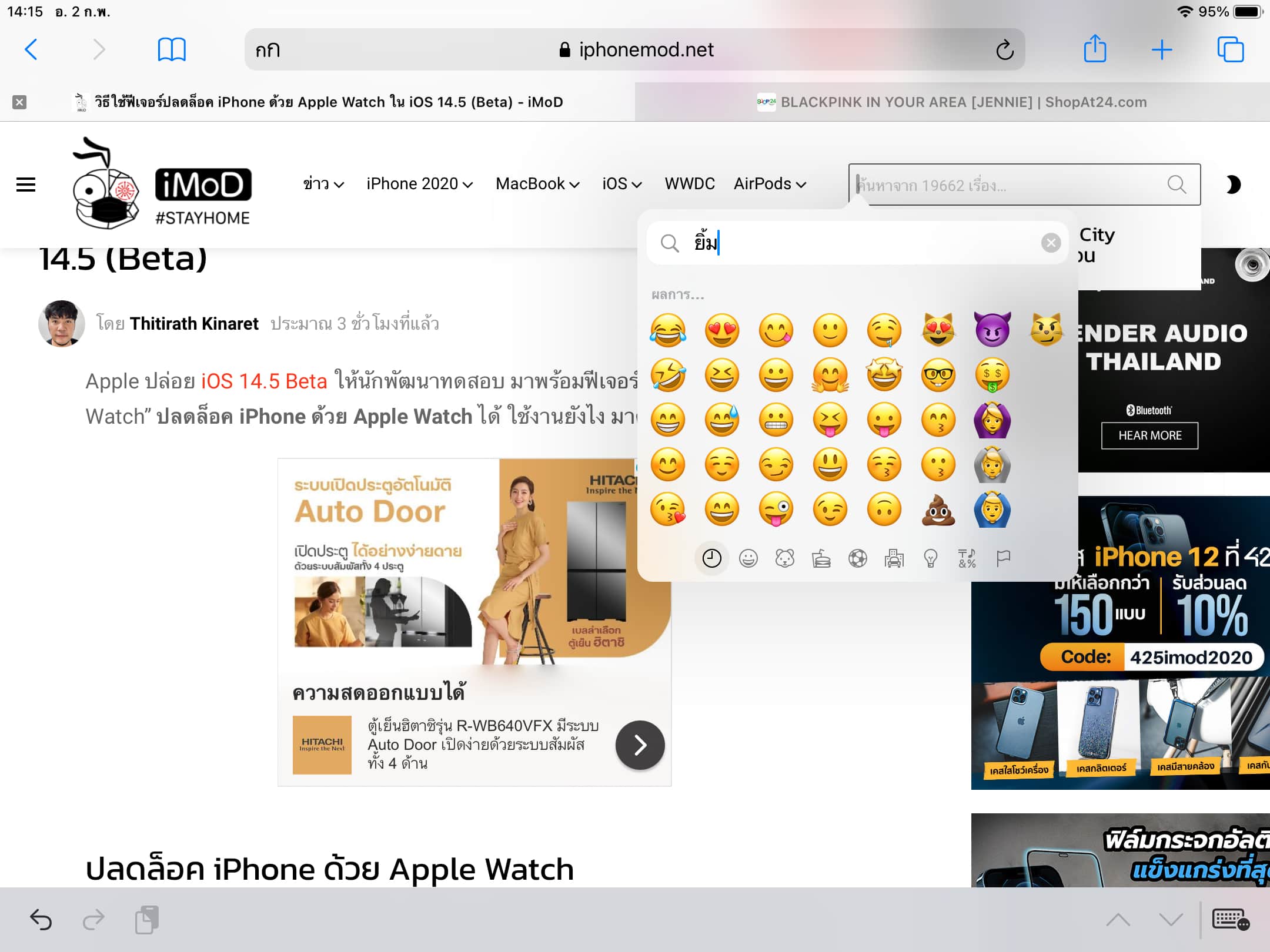The width and height of the screenshot is (1270, 952).
Task: Open the iOS 14.5 Beta red link
Action: [264, 381]
